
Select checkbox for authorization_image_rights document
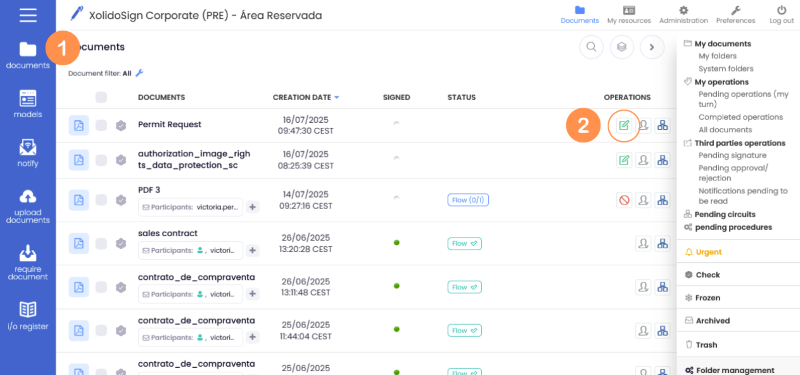click(101, 160)
